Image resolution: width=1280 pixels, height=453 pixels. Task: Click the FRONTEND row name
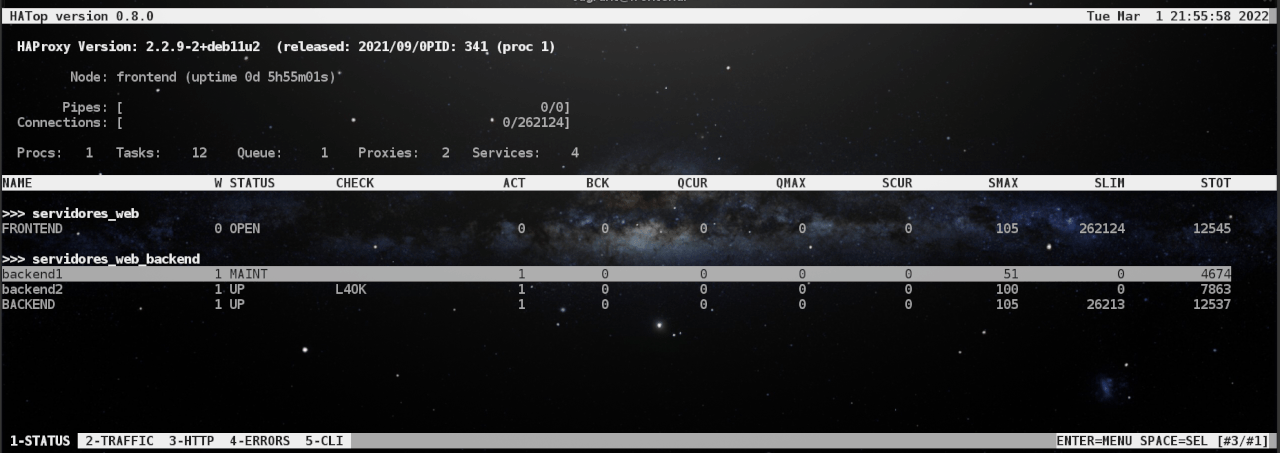tap(32, 229)
